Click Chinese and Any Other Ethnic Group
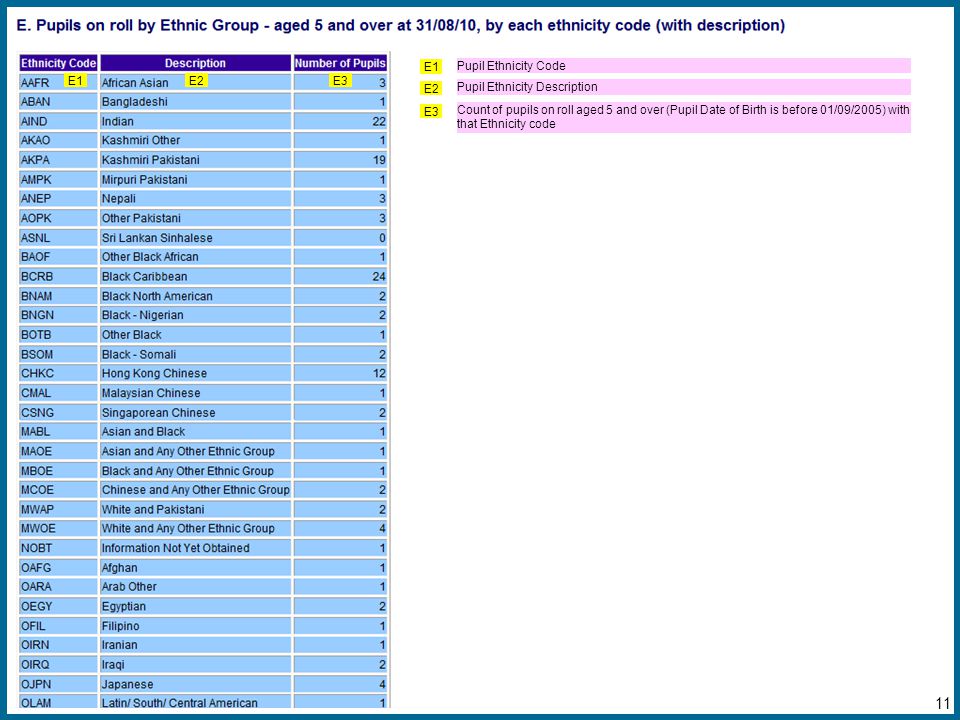The height and width of the screenshot is (720, 960). (x=195, y=489)
